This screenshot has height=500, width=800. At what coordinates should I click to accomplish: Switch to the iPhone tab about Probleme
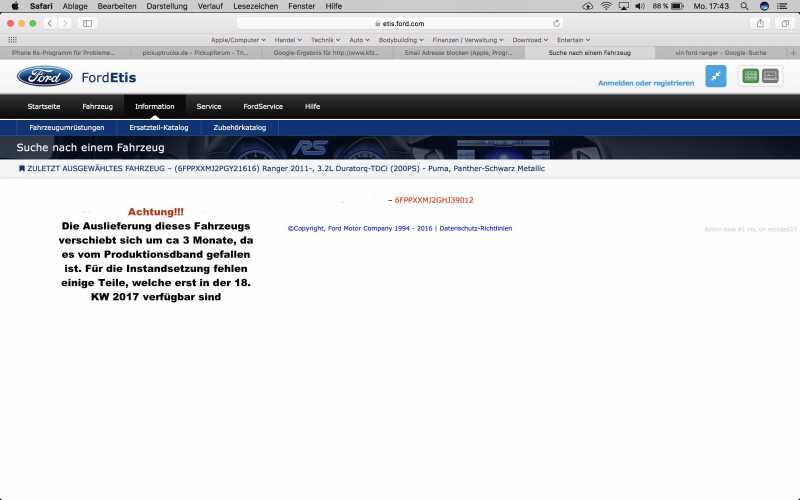point(64,53)
